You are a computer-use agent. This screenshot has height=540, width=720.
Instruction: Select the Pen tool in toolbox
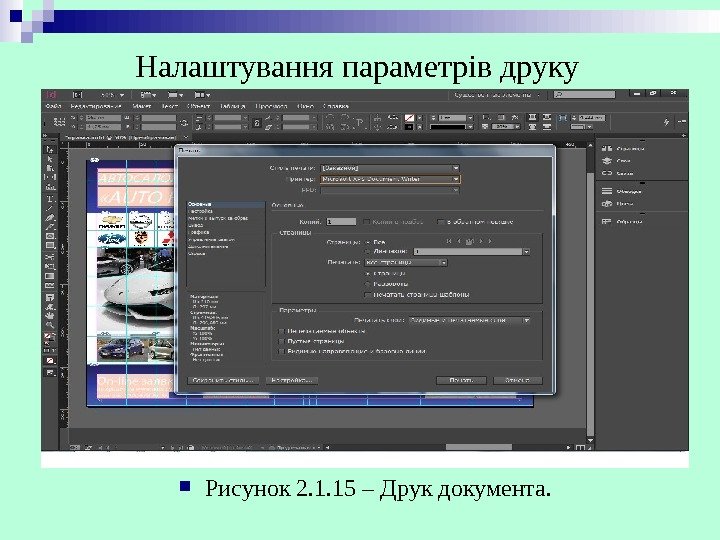coord(50,217)
